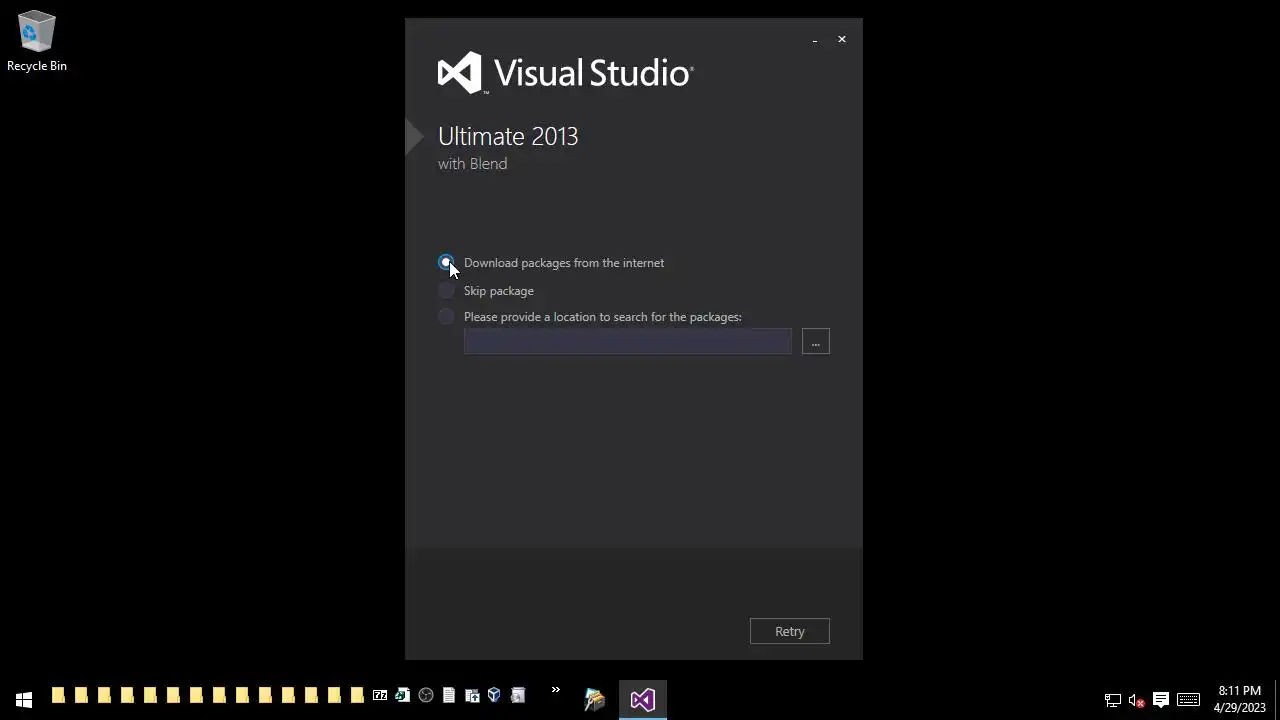Open the green Excel-style taskbar icon
Image resolution: width=1280 pixels, height=720 pixels.
tap(403, 696)
